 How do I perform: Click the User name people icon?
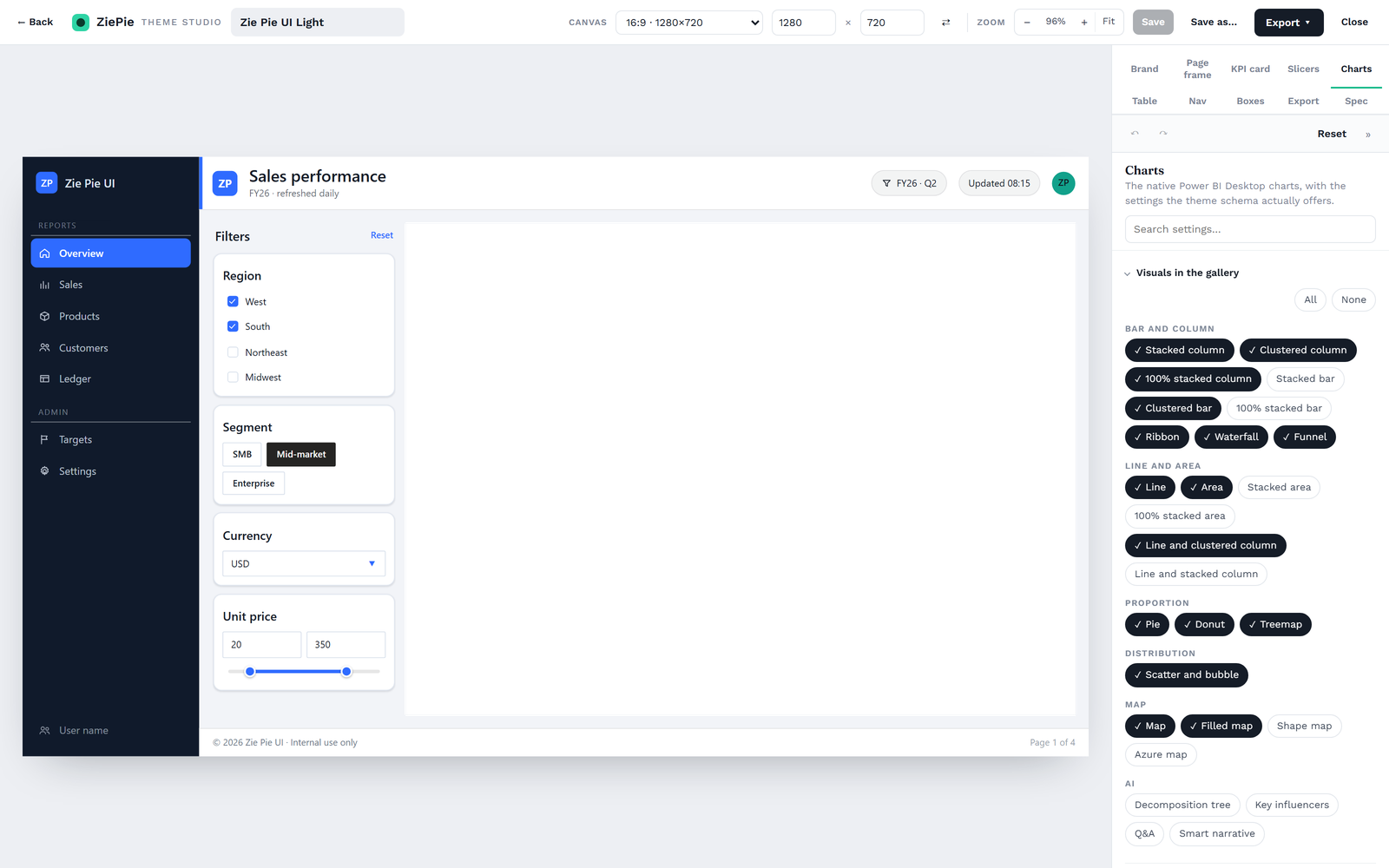coord(45,731)
